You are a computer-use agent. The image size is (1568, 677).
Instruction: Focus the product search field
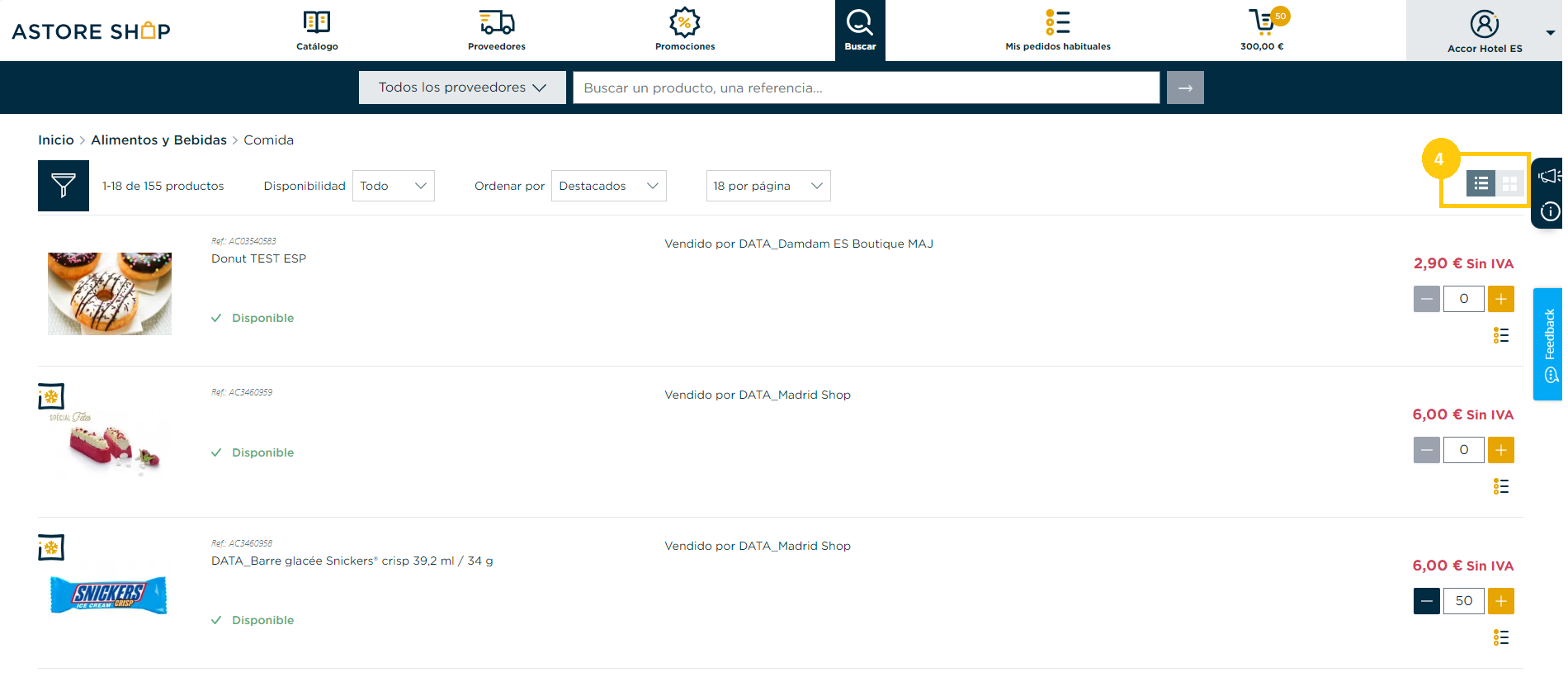coord(866,88)
